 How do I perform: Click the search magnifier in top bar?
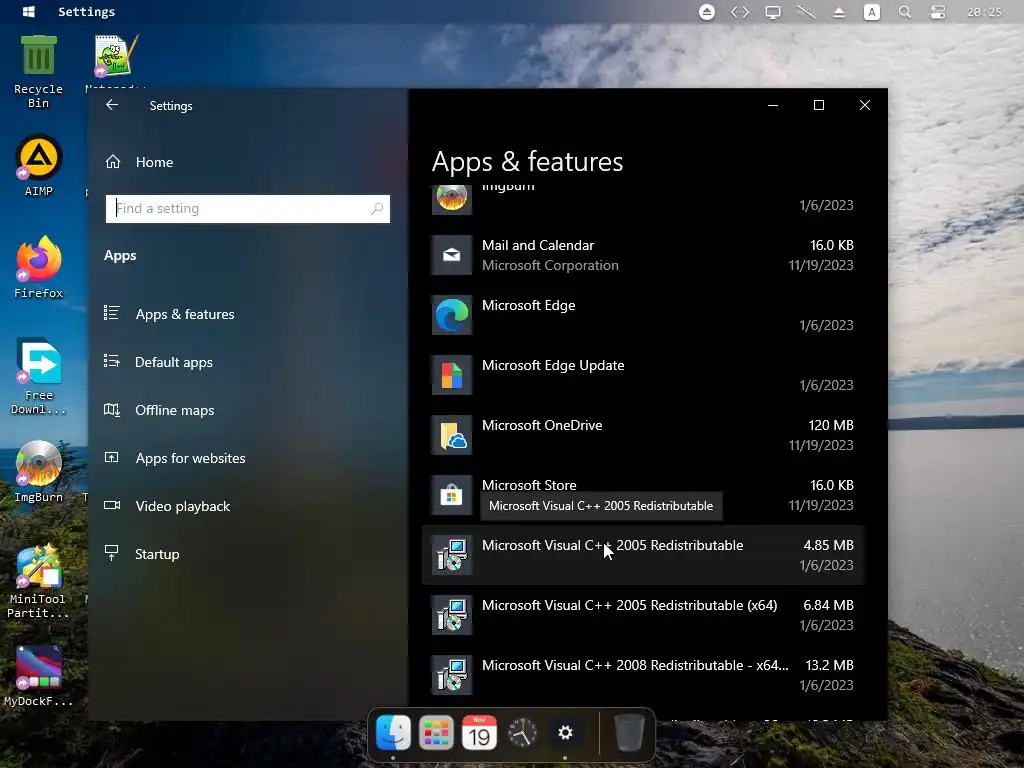pos(904,12)
